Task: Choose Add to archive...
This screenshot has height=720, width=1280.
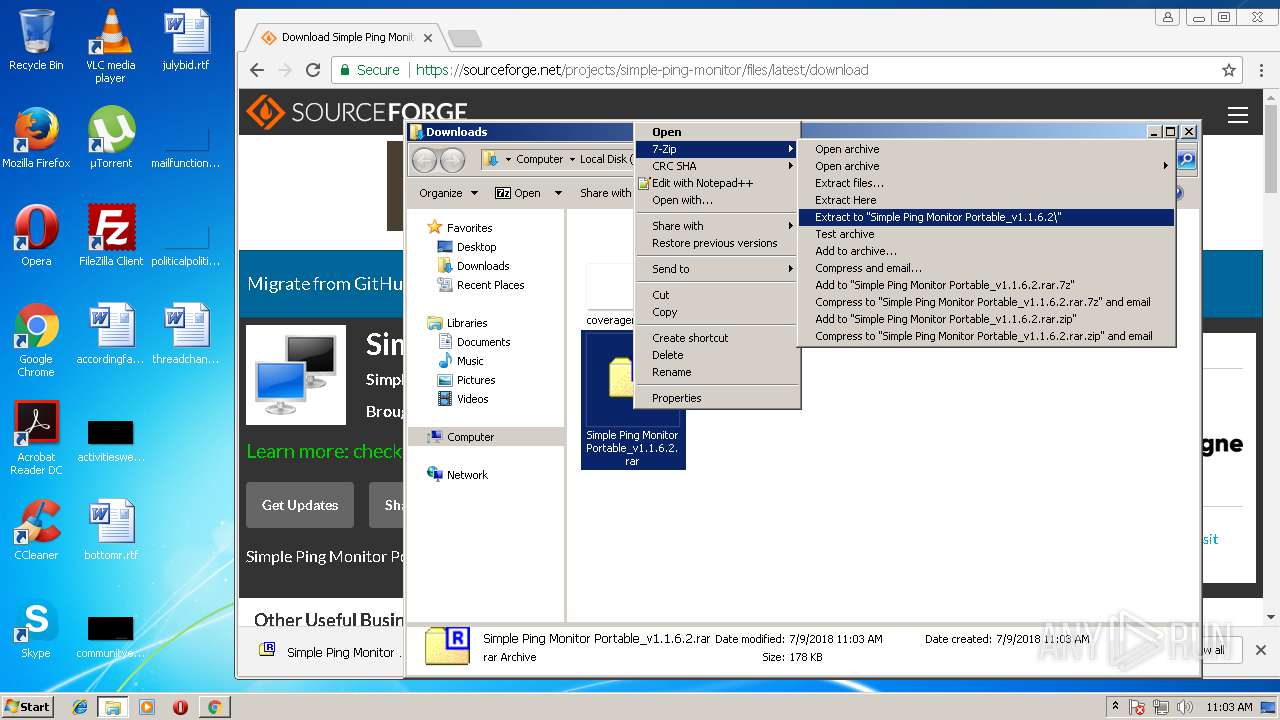Action: [x=986, y=251]
